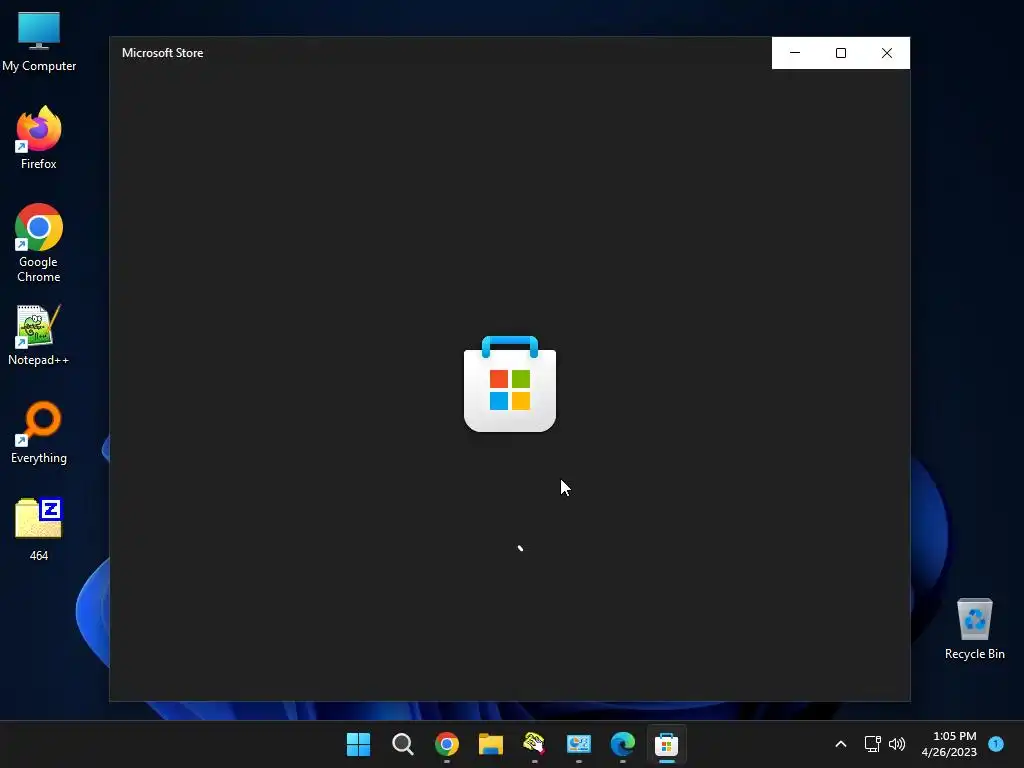Open taskbar Search magnifier

(402, 744)
